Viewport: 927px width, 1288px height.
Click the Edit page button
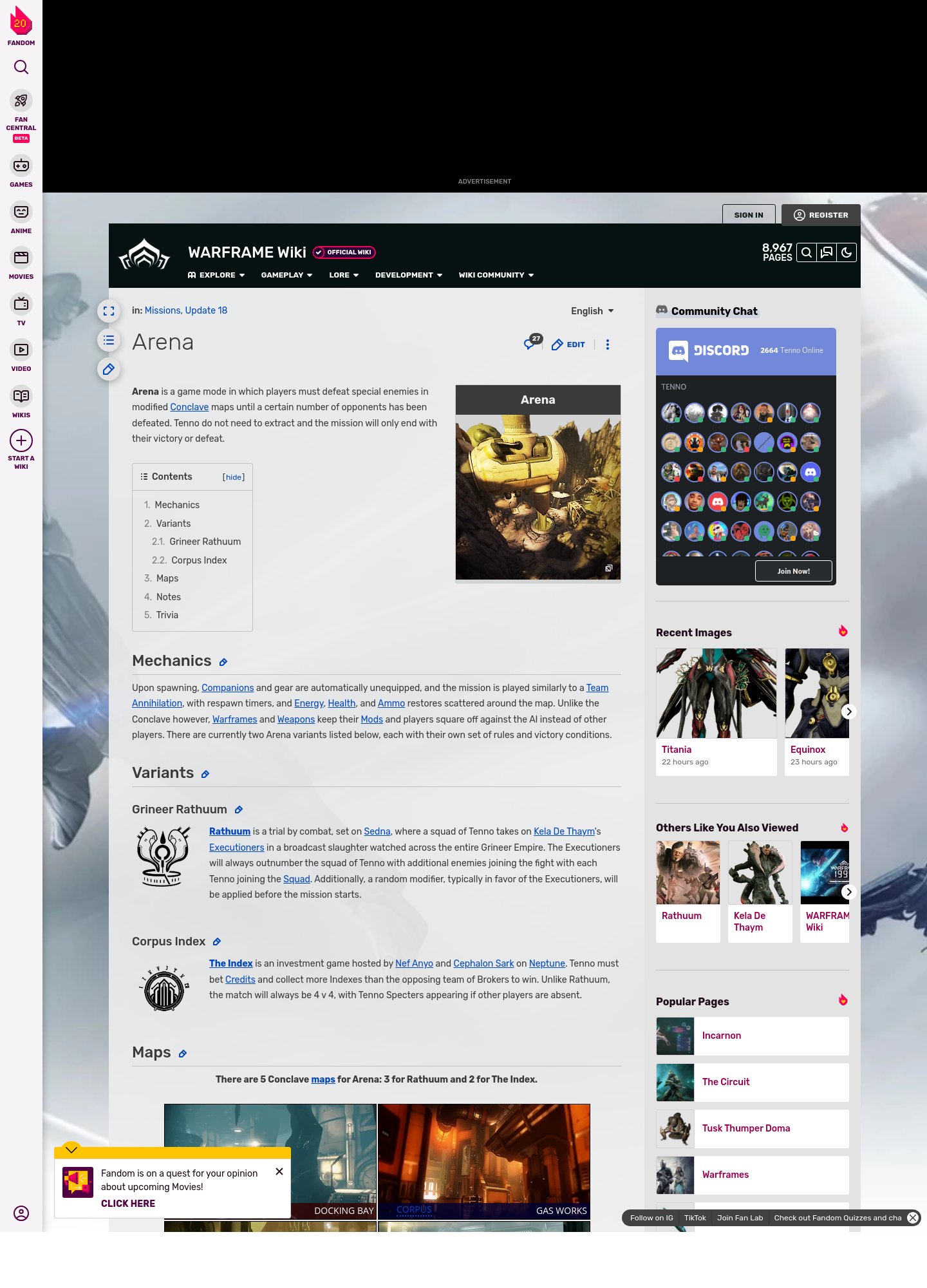[x=568, y=345]
